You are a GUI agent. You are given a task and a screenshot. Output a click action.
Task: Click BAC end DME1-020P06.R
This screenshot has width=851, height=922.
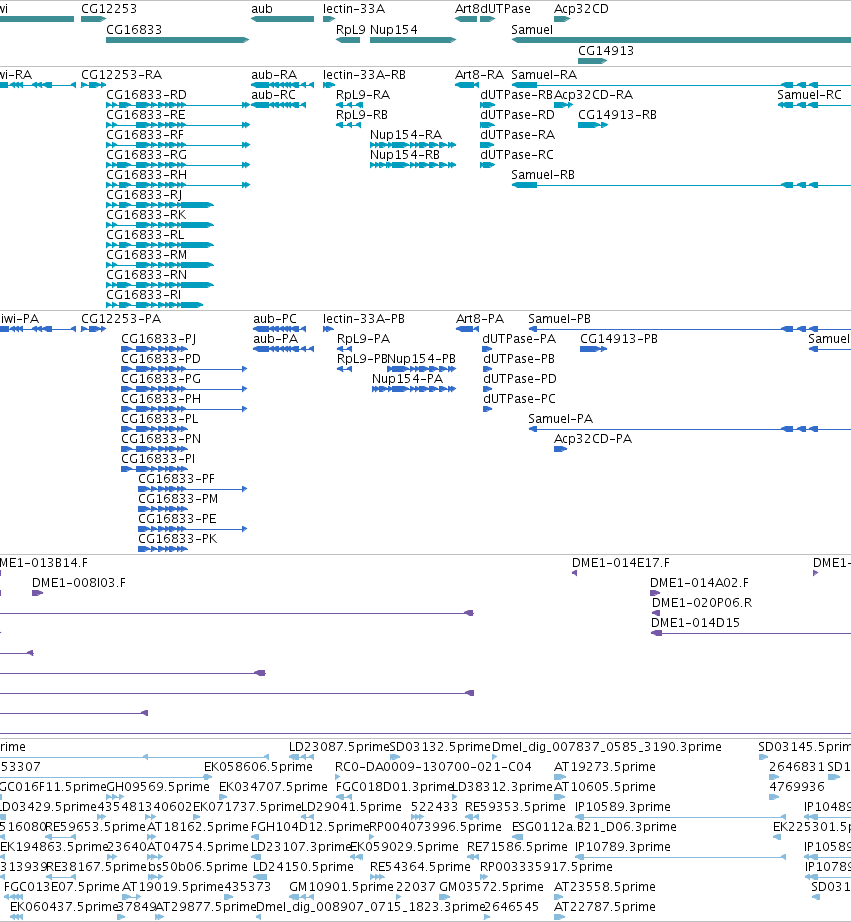point(702,603)
